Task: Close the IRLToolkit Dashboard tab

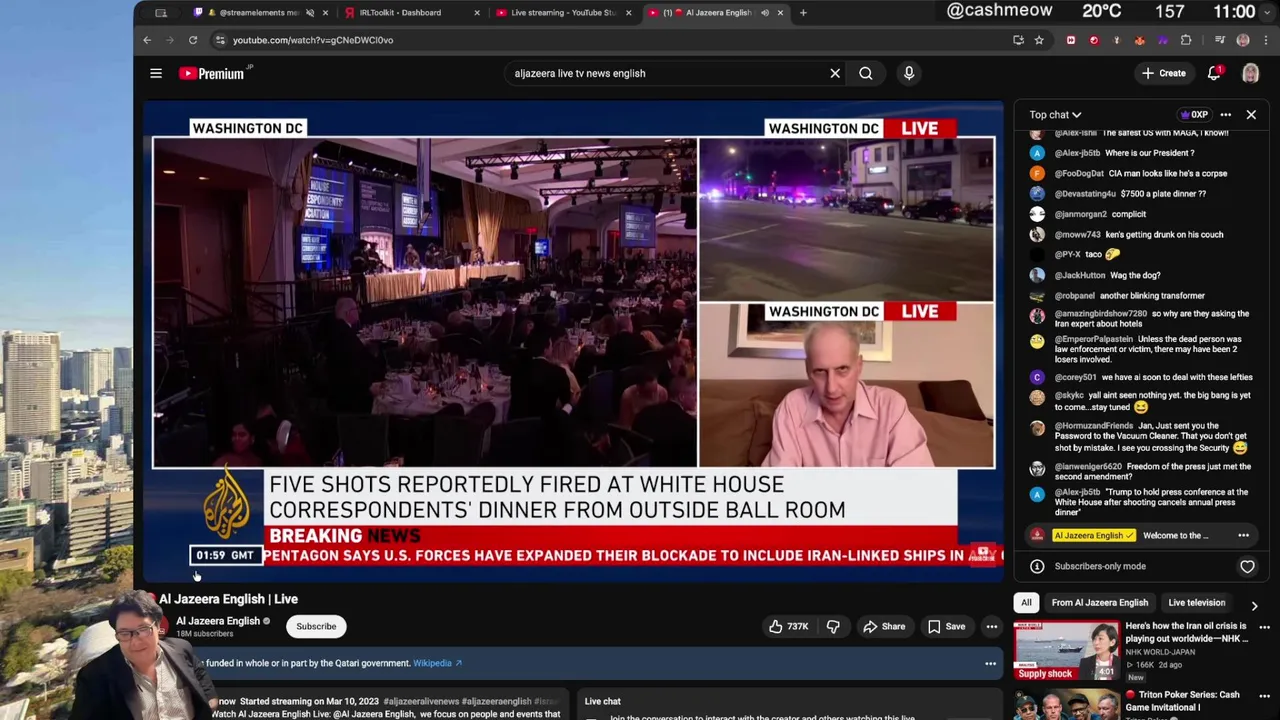Action: coord(476,13)
